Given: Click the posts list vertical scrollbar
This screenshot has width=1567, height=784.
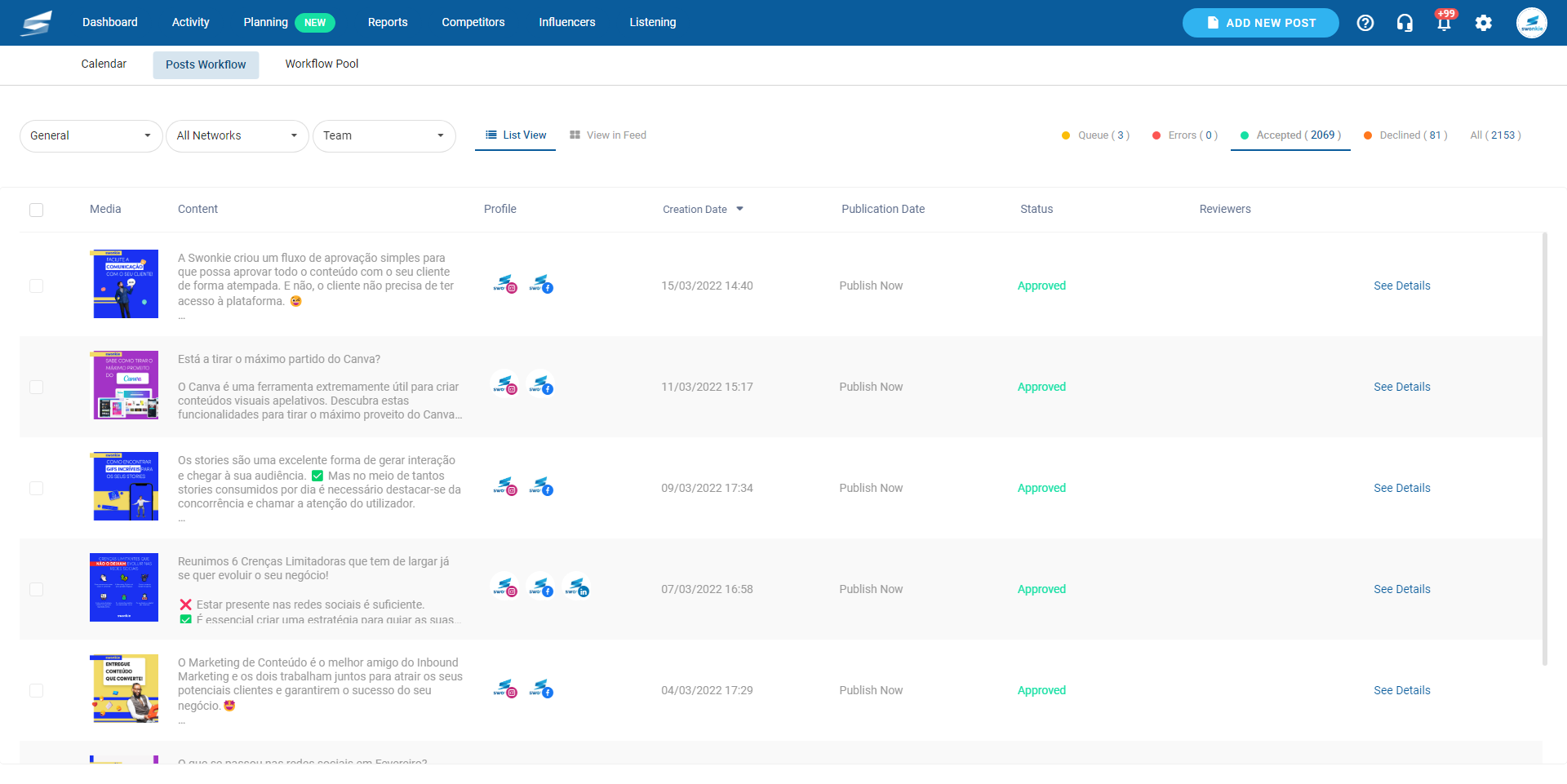Looking at the screenshot, I should (1545, 449).
